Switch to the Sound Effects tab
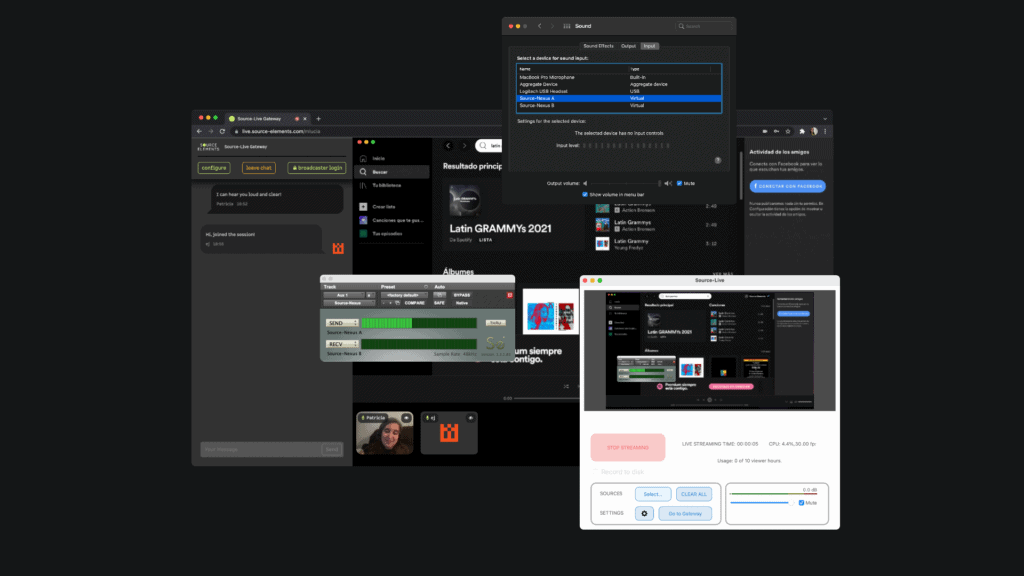 coord(598,46)
